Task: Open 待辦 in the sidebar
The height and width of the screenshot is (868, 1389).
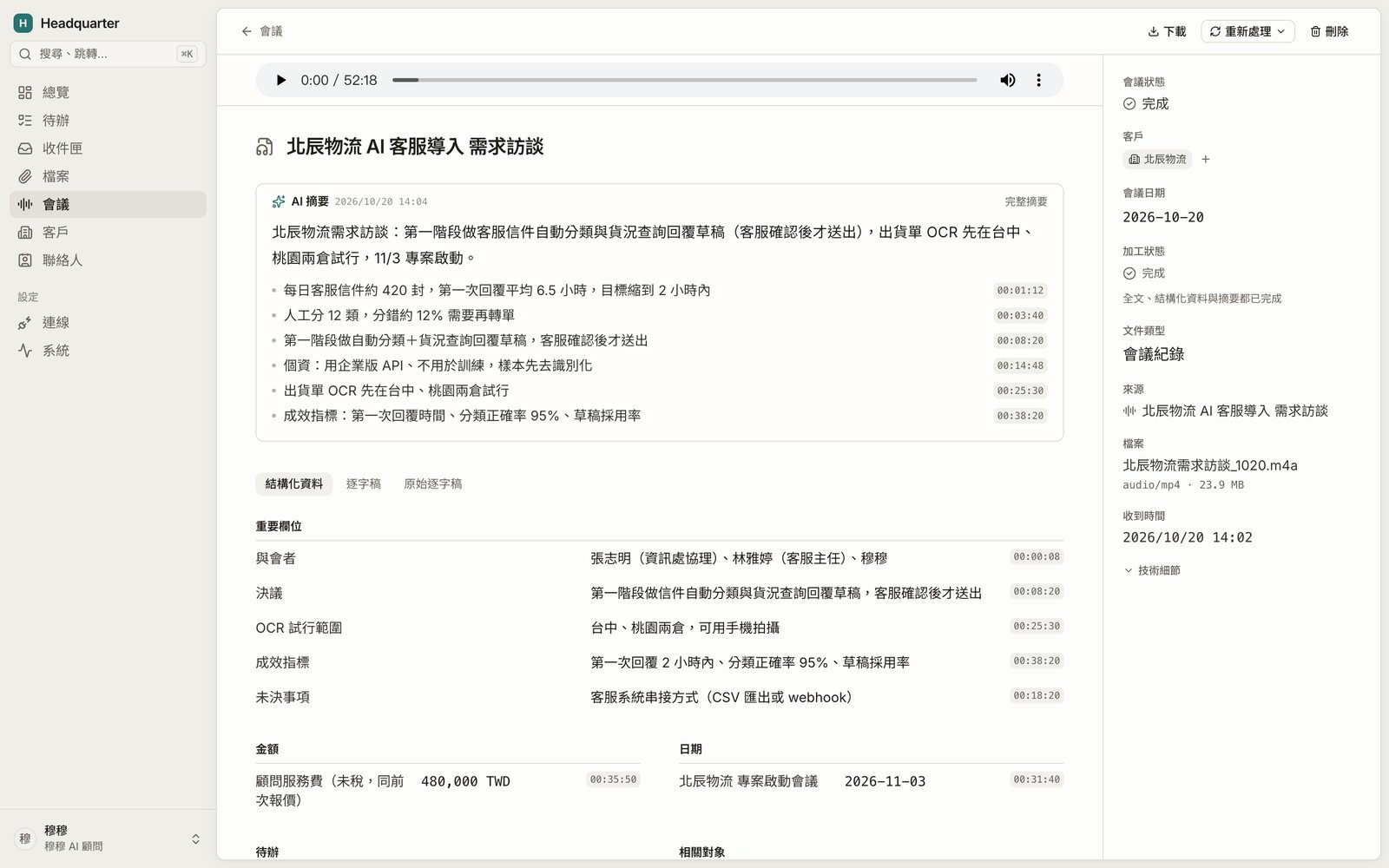Action: click(x=109, y=120)
